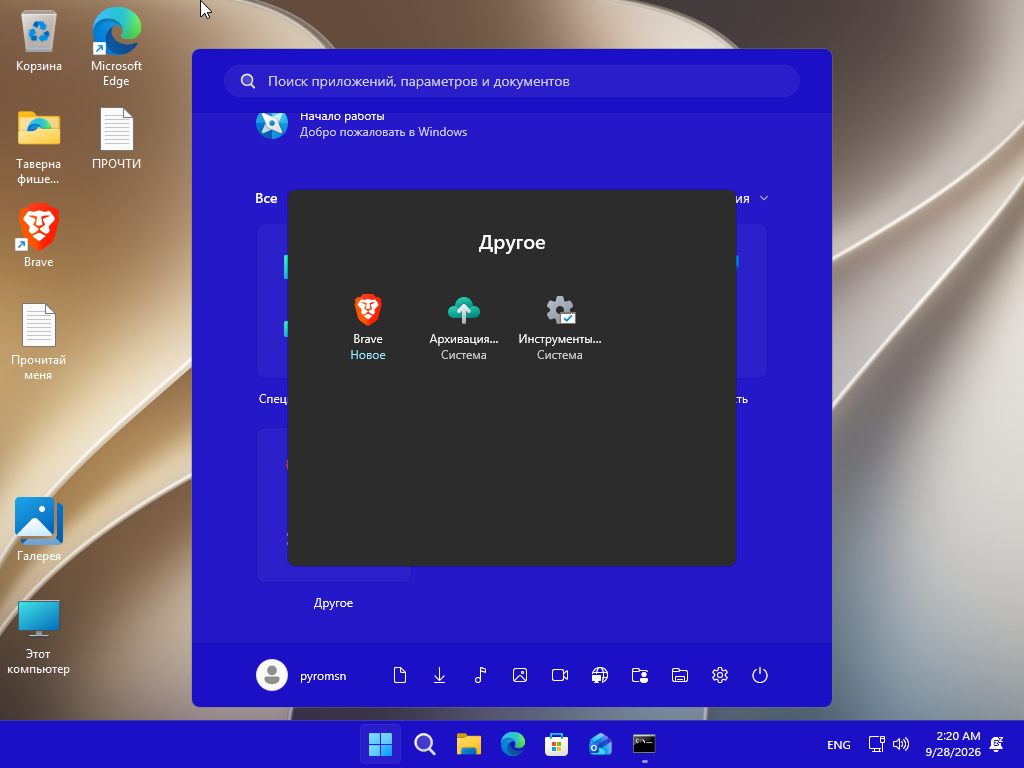The height and width of the screenshot is (768, 1024).
Task: Click the Power button in Start menu
Action: [760, 675]
